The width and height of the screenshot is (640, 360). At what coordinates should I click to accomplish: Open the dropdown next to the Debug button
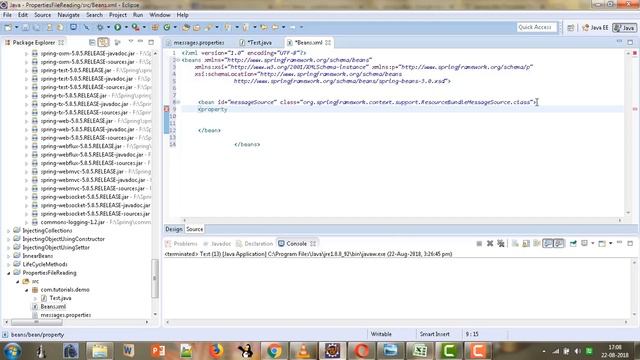tap(108, 27)
